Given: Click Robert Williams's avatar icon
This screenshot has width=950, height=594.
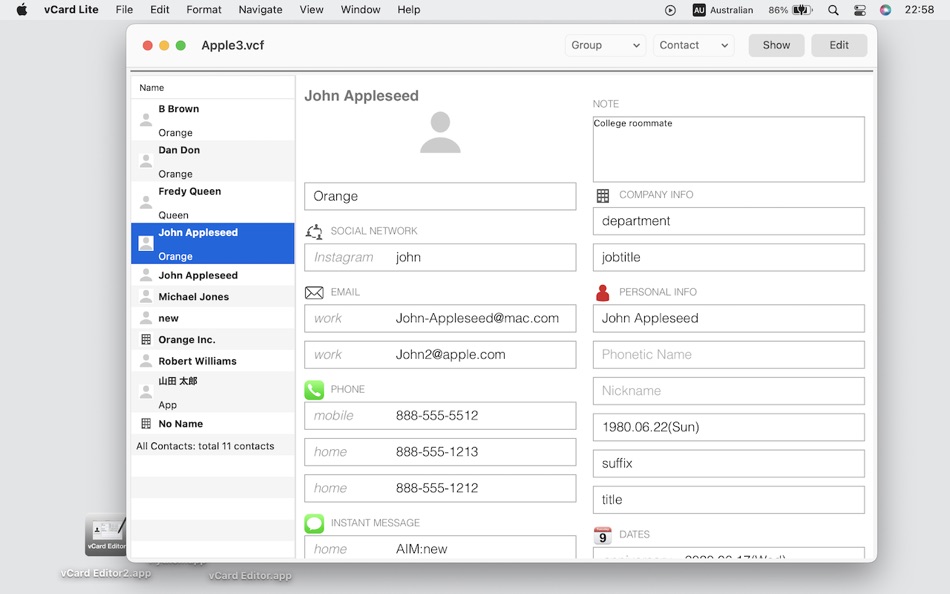Looking at the screenshot, I should pos(146,361).
